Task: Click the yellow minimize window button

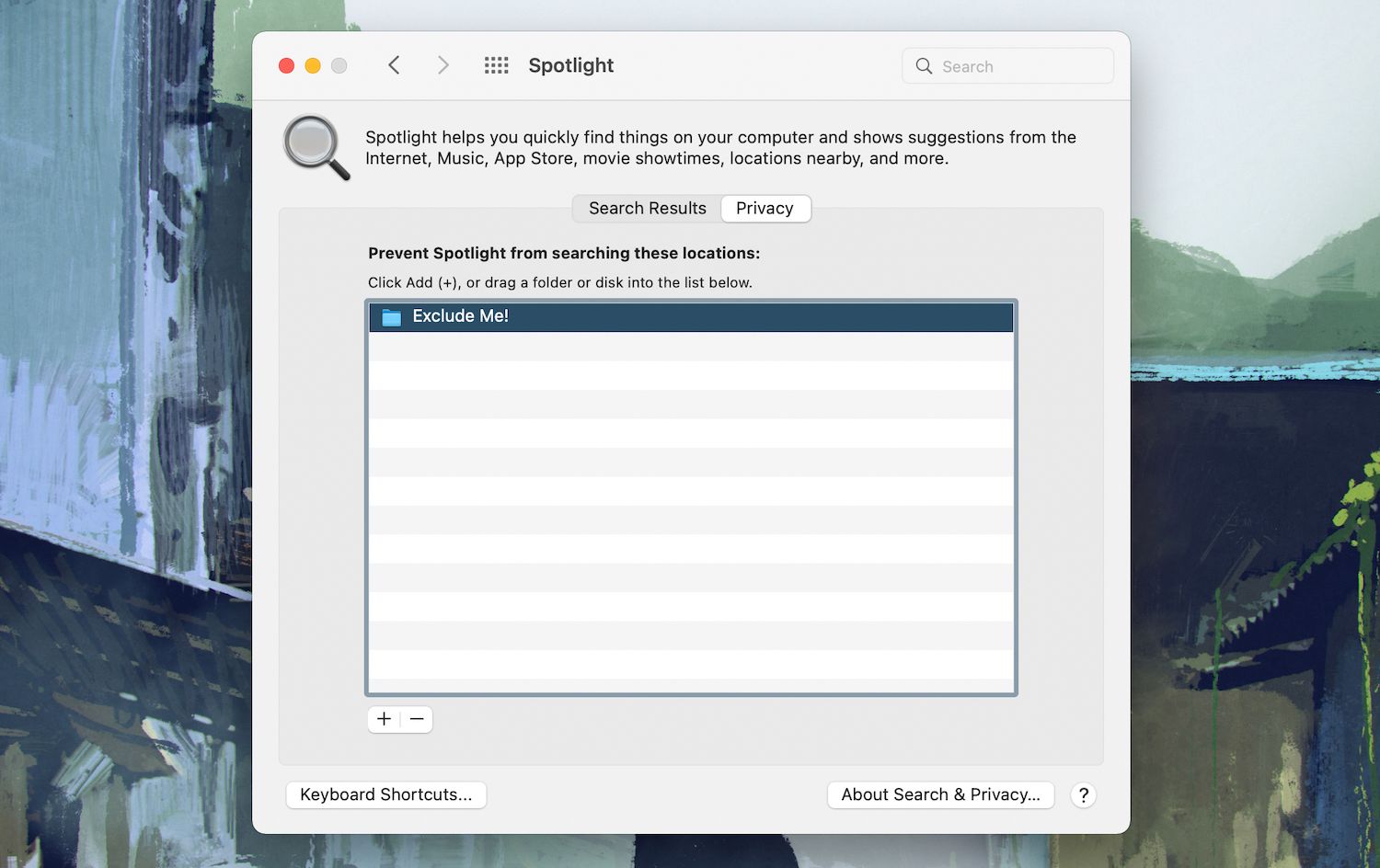Action: (312, 65)
